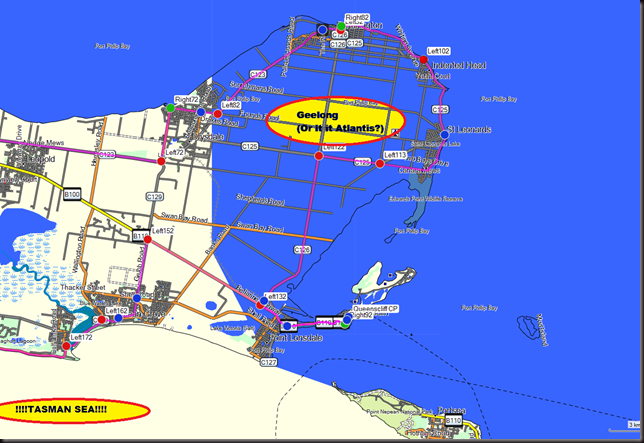This screenshot has height=443, width=644.
Task: Select the blue waypoint dot beside Left162
Action: pos(118,318)
